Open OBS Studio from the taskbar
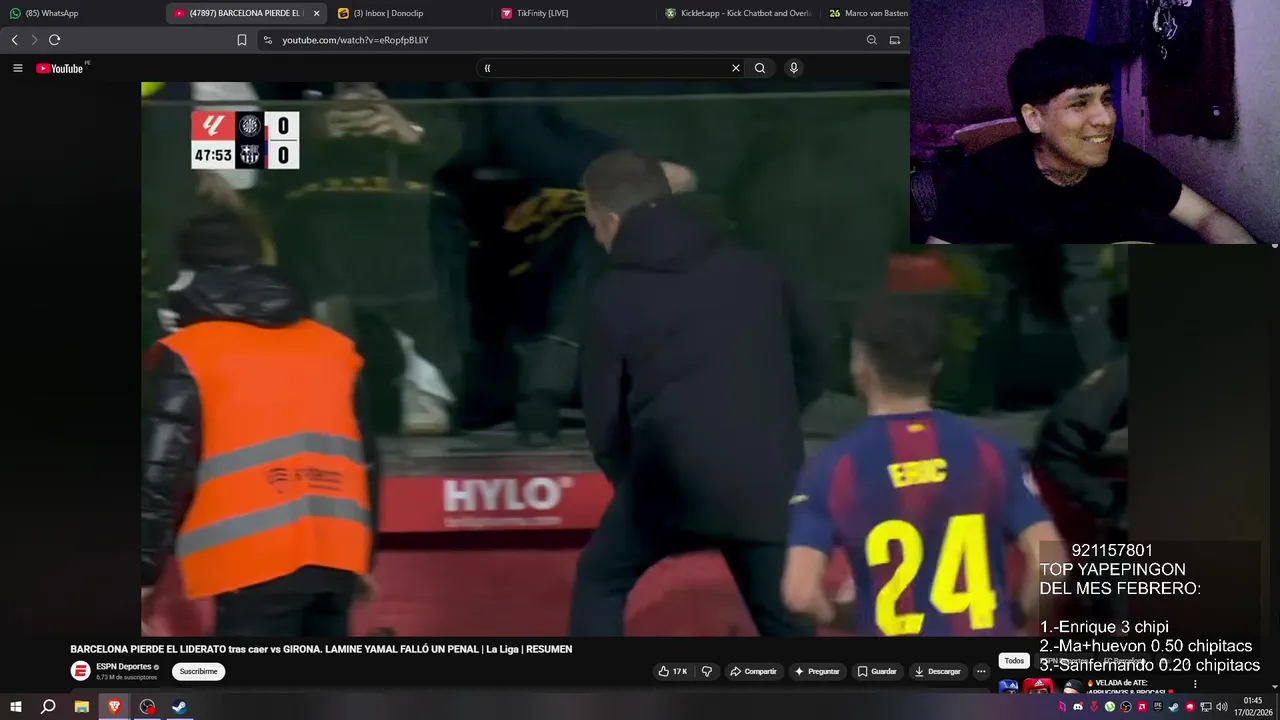 pyautogui.click(x=147, y=707)
